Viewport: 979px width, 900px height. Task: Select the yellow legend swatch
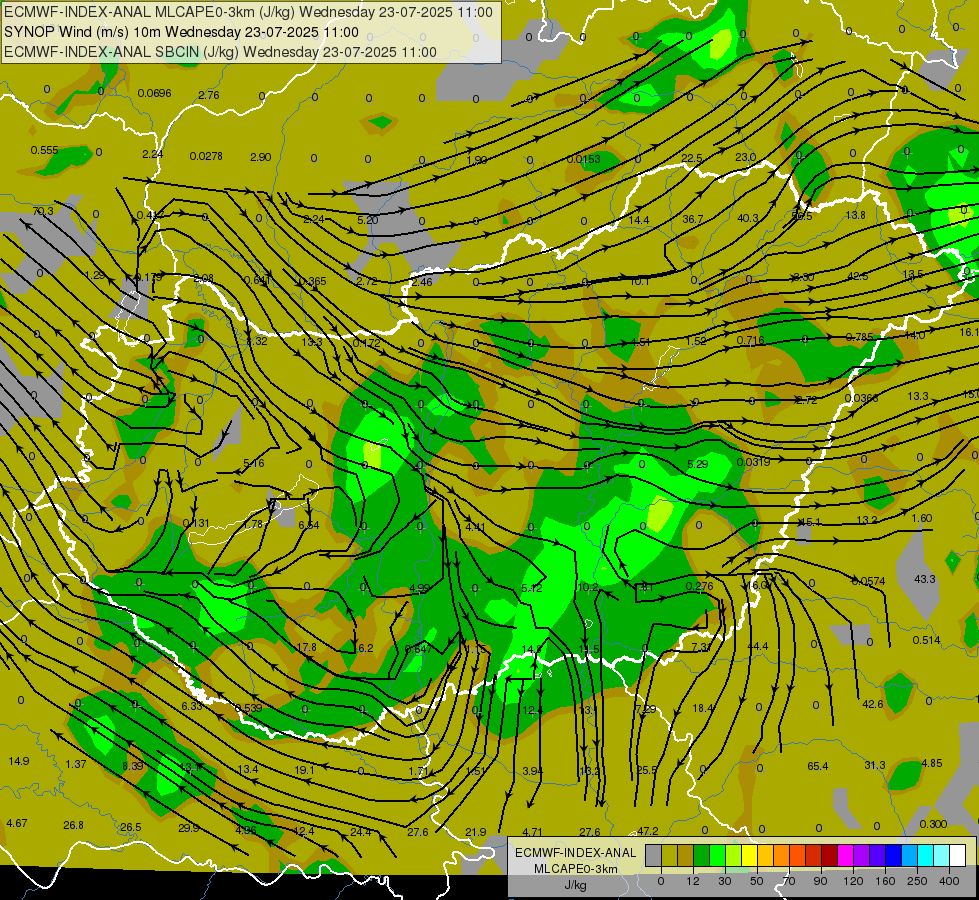tap(750, 855)
